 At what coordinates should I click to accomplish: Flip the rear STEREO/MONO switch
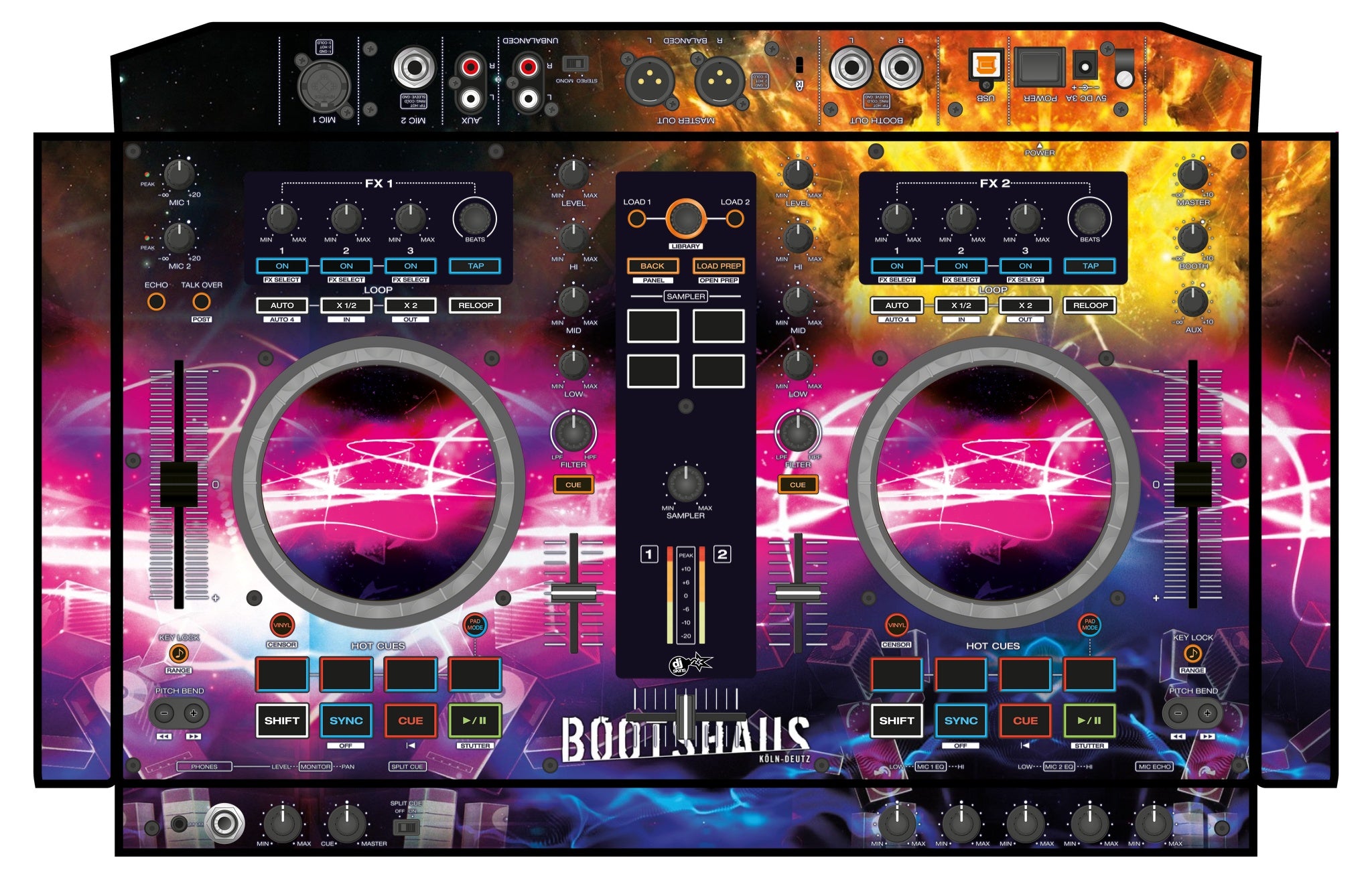click(x=575, y=64)
